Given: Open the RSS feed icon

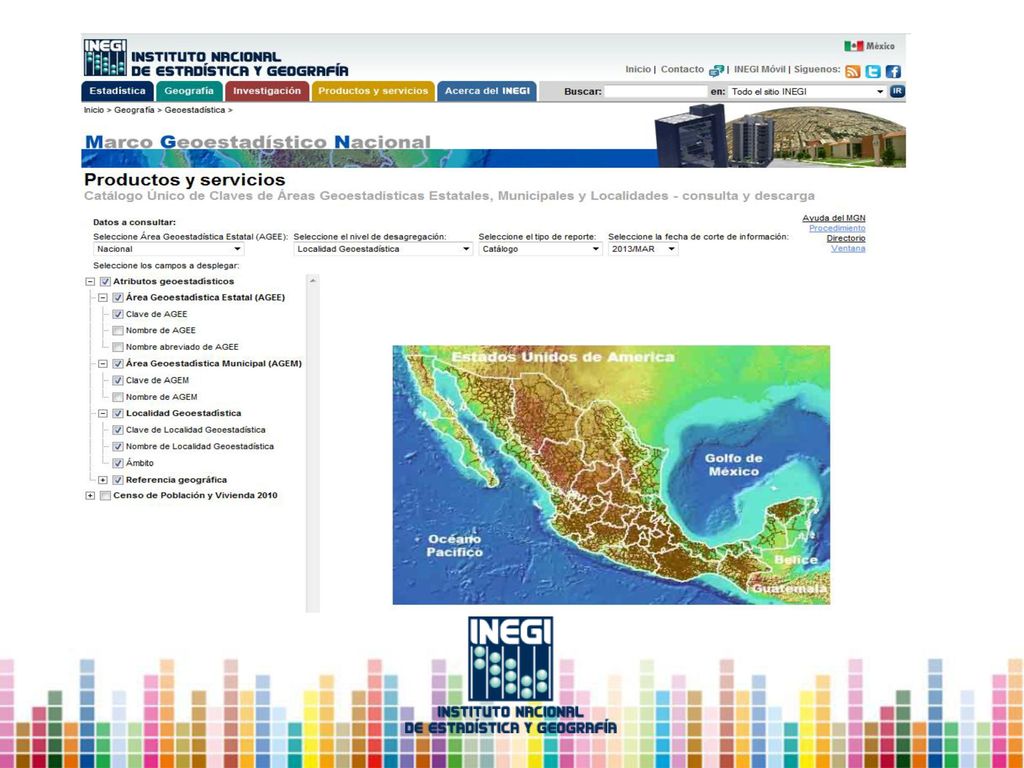Looking at the screenshot, I should tap(852, 71).
